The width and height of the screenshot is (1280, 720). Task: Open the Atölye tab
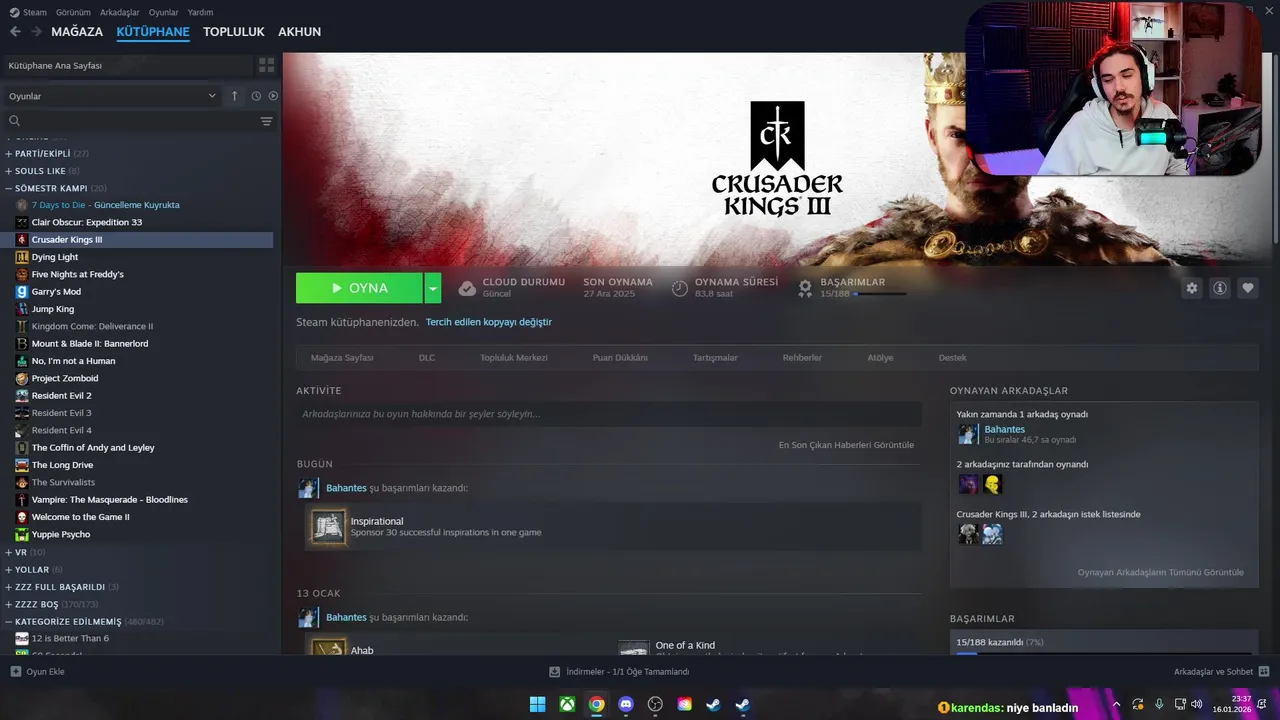[880, 358]
